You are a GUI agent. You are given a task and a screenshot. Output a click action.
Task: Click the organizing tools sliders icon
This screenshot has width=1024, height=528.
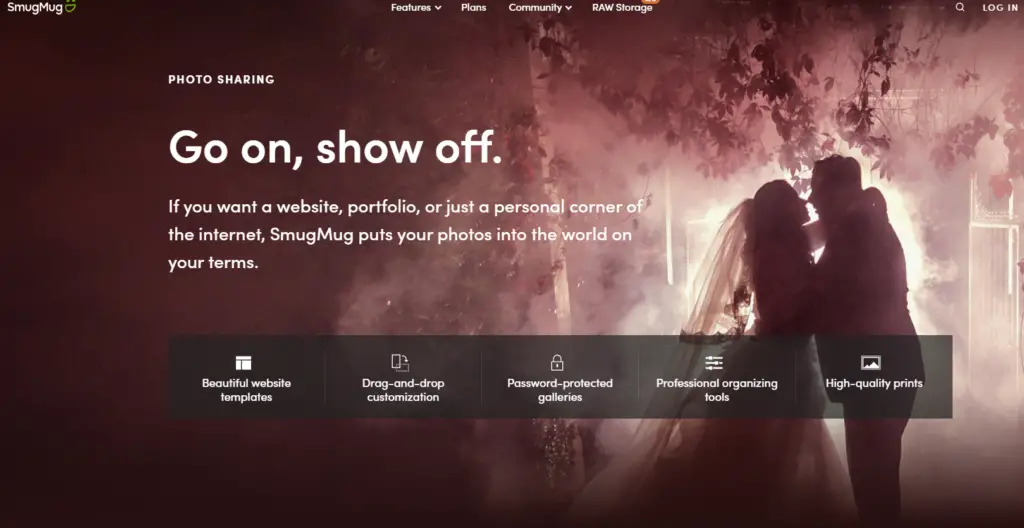tap(714, 363)
